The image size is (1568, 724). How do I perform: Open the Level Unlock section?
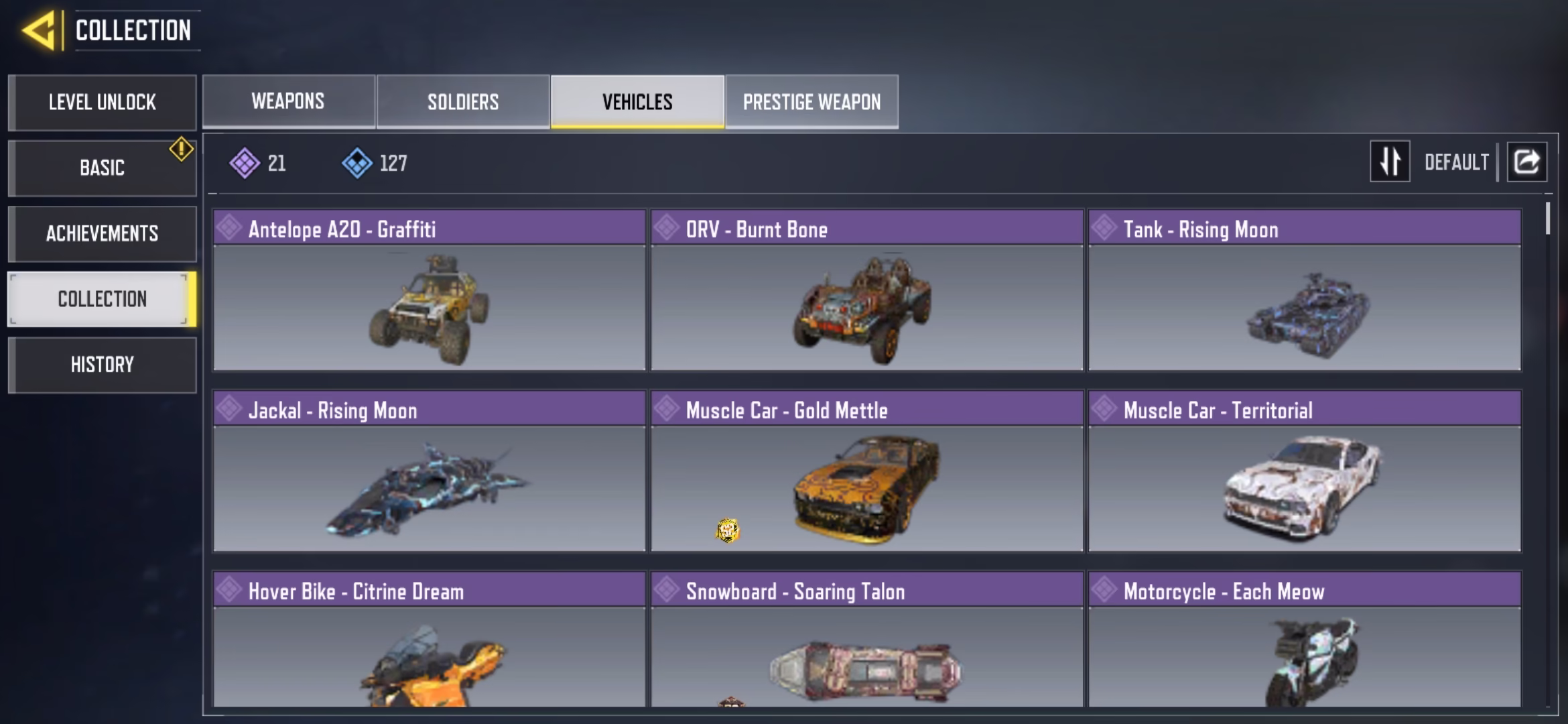pyautogui.click(x=103, y=102)
